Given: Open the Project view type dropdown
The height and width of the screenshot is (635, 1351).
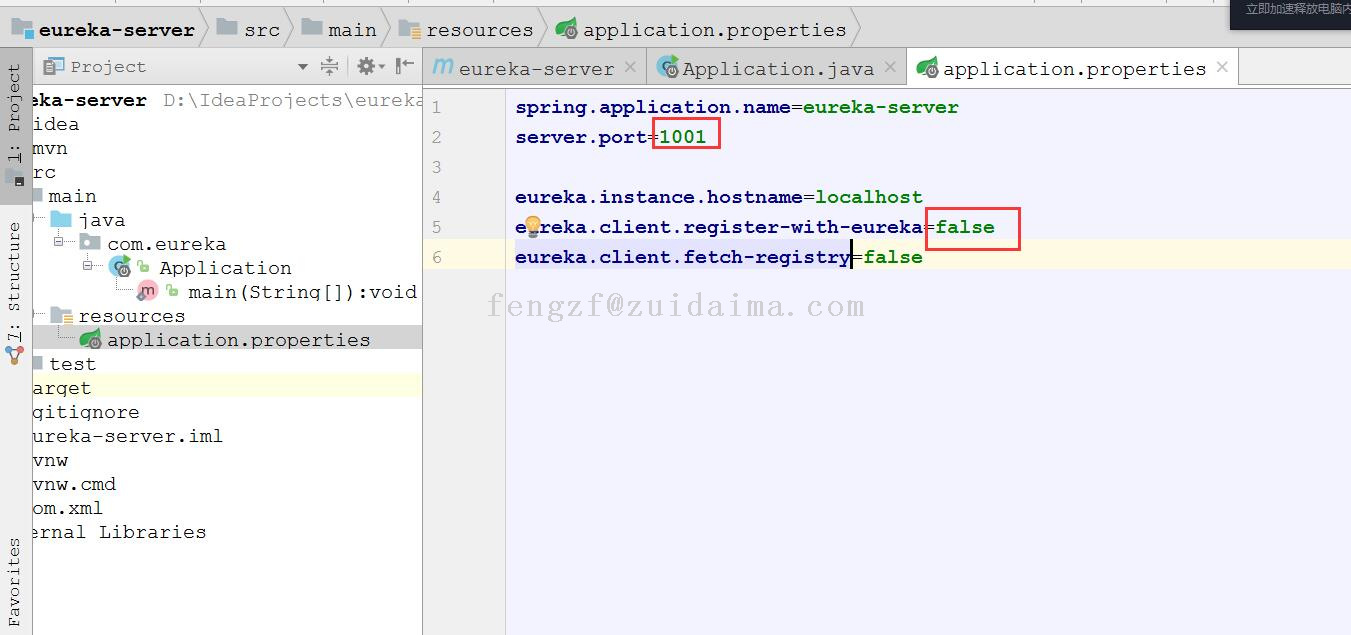Looking at the screenshot, I should (303, 67).
